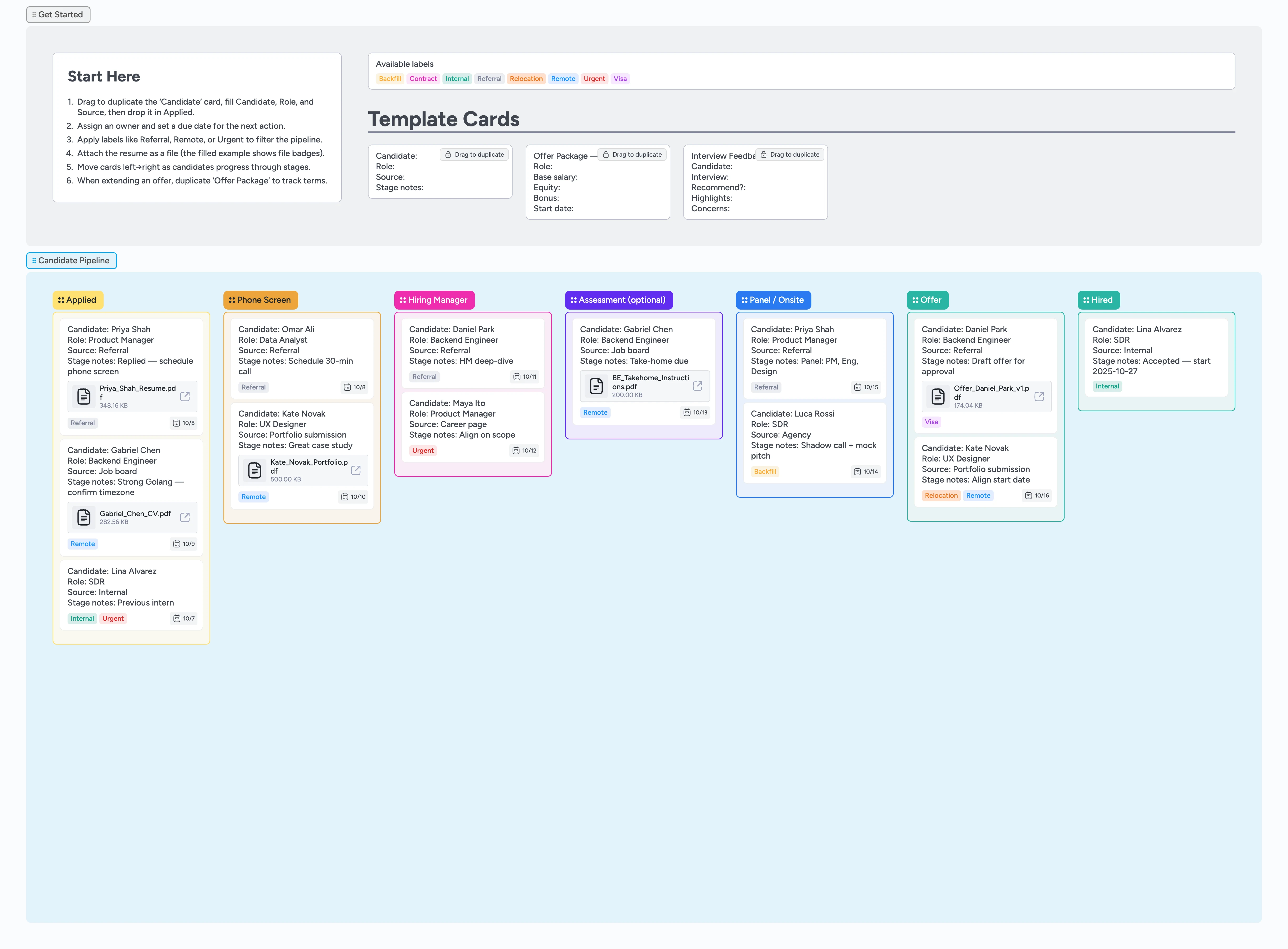Screen dimensions: 1288x949
Task: Click the lock icon on Offer Package template
Action: (x=606, y=154)
